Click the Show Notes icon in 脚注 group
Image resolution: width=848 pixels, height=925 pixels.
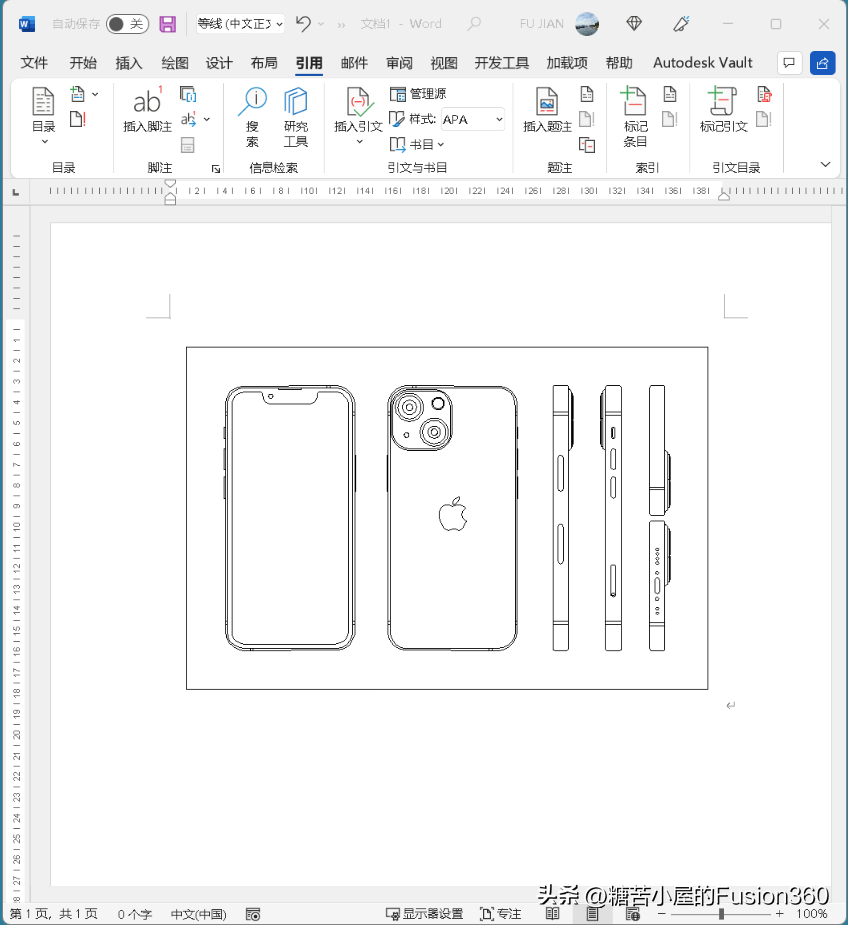point(188,145)
